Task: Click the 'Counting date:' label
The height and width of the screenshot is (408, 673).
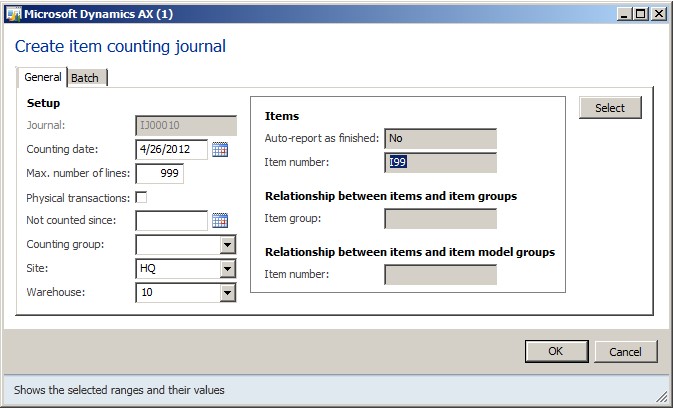Action: click(62, 149)
